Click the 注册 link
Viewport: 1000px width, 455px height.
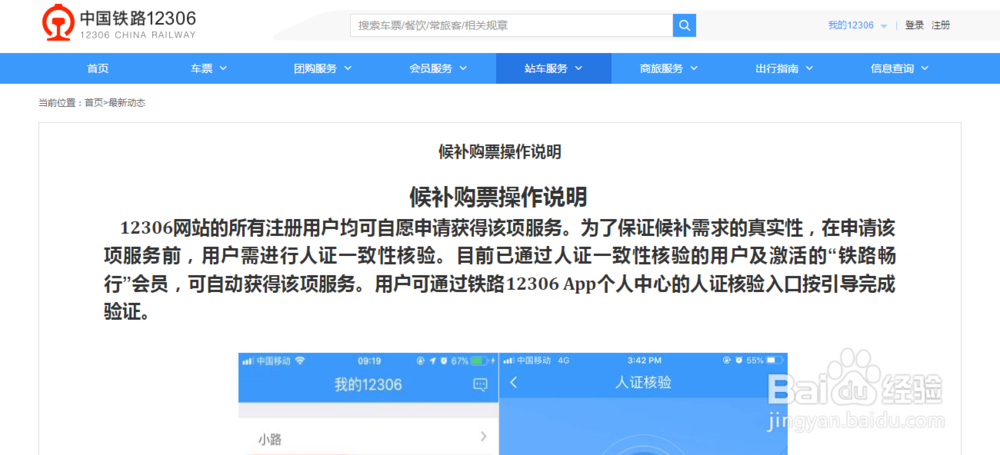point(941,26)
